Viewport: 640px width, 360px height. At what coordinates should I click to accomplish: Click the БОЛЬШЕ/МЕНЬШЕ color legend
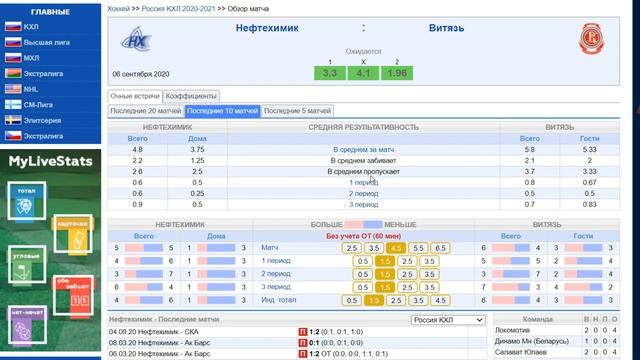click(363, 224)
